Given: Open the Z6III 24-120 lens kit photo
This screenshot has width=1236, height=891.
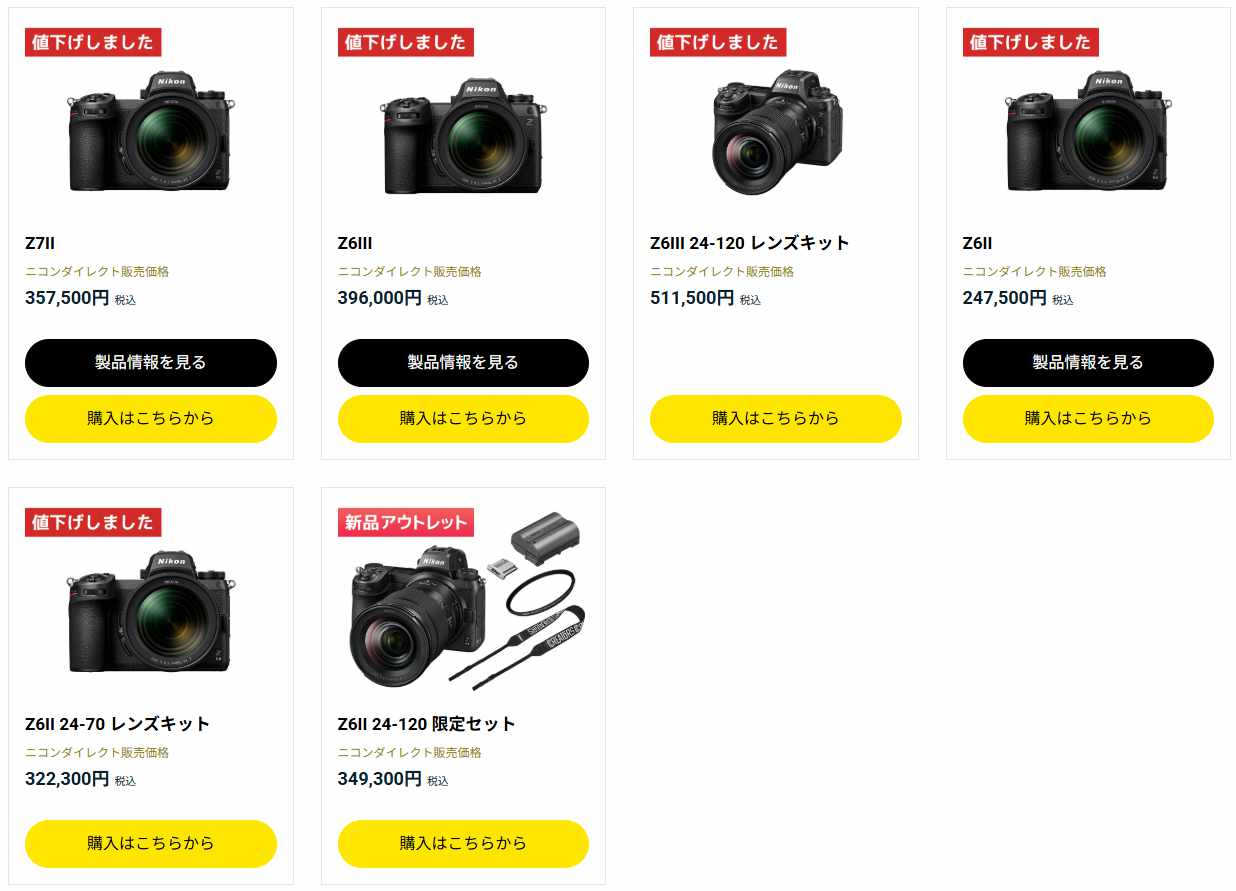Looking at the screenshot, I should tap(776, 132).
